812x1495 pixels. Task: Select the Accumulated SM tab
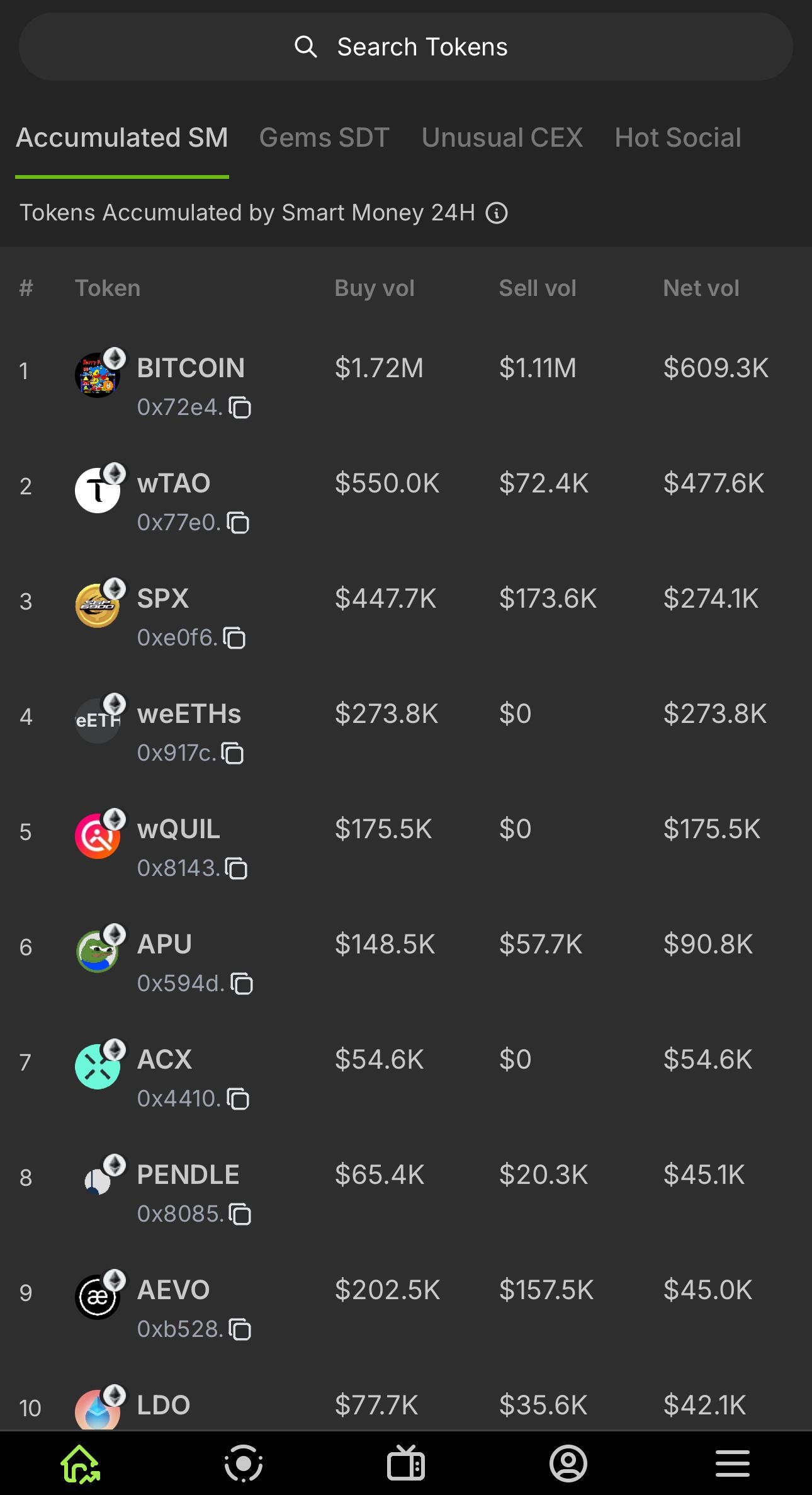[122, 138]
